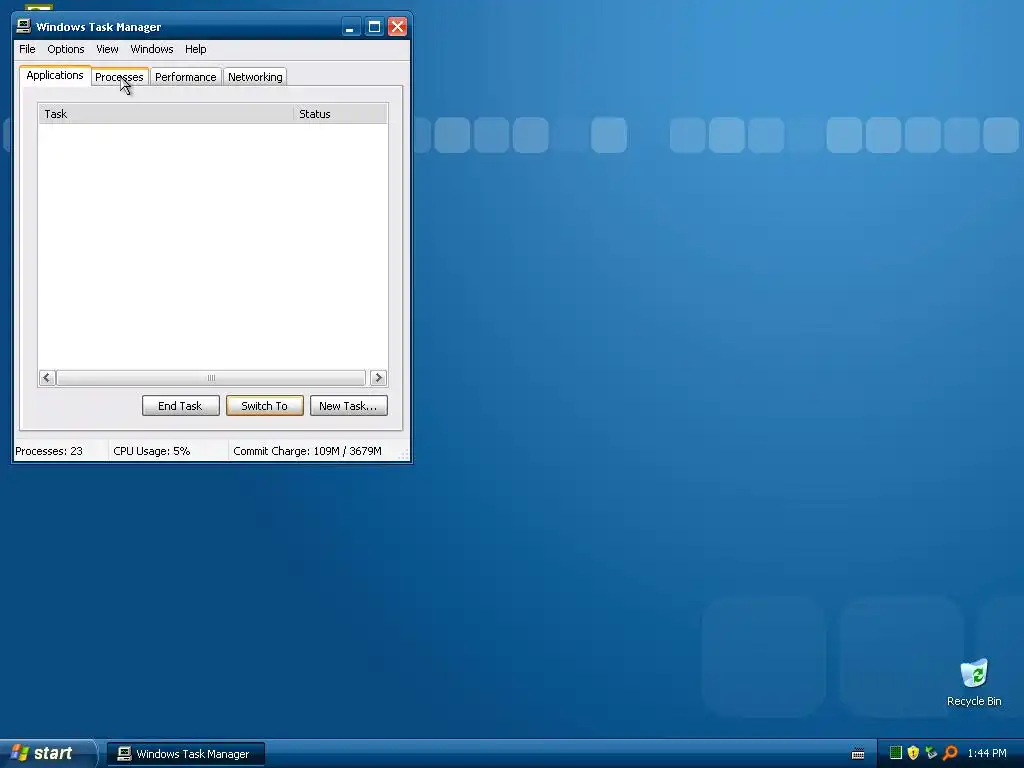This screenshot has width=1024, height=768.
Task: Click the left arrow of the horizontal scrollbar
Action: 46,377
